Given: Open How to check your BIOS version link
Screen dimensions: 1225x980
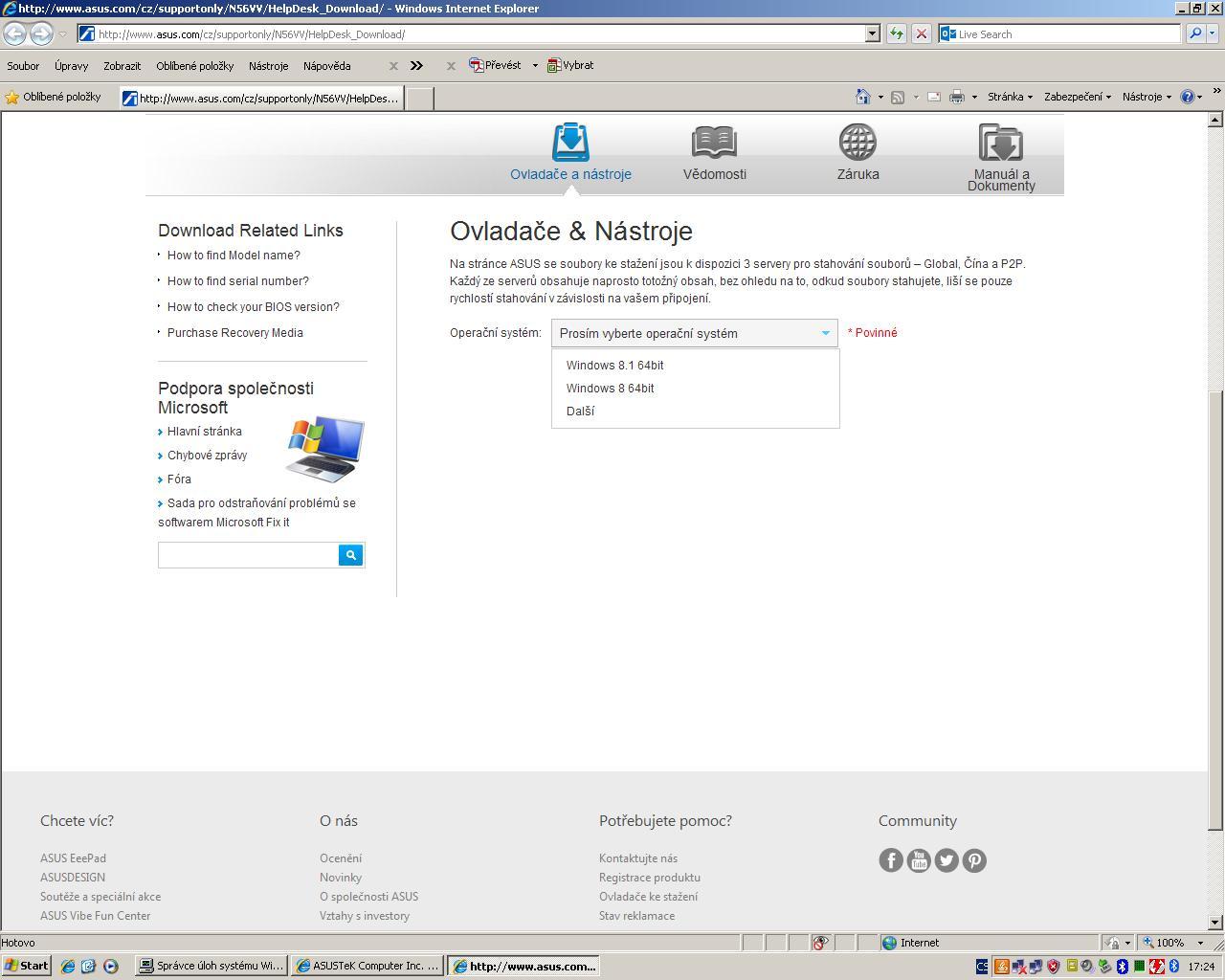Looking at the screenshot, I should [x=254, y=307].
